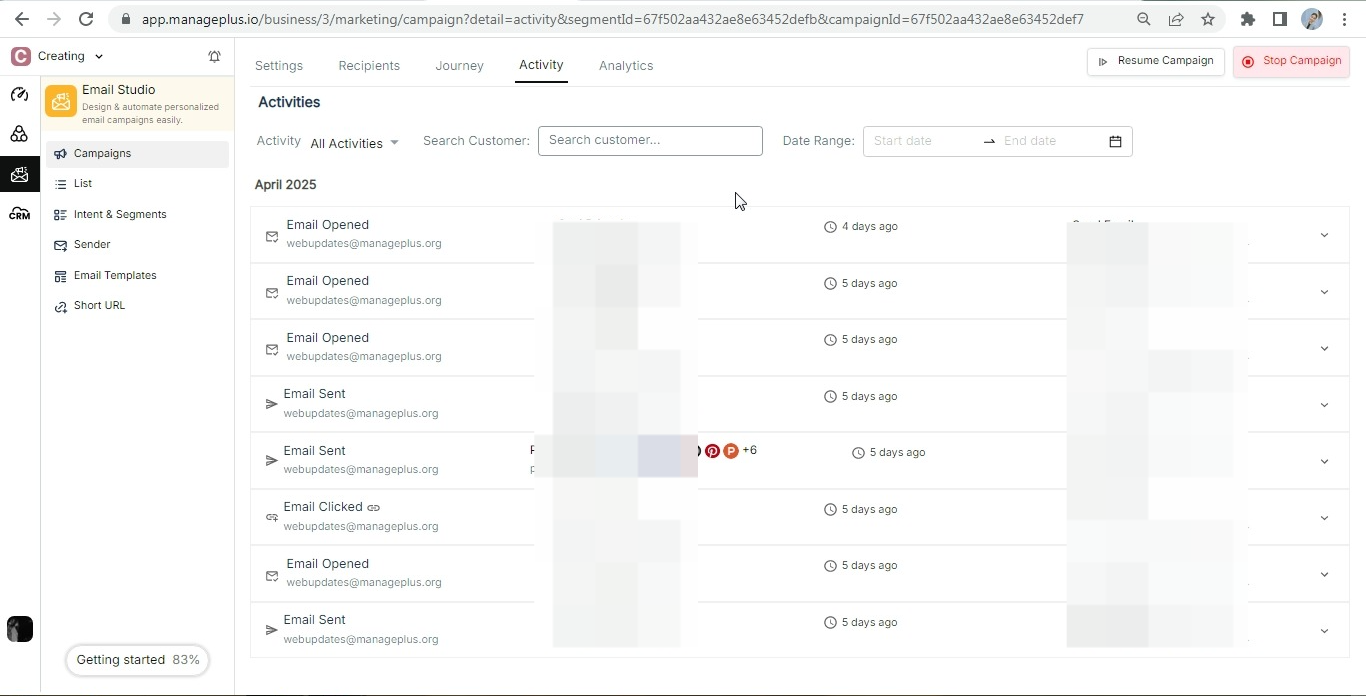The image size is (1366, 696).
Task: Expand the second Email Opened row chevron
Action: 1324,292
